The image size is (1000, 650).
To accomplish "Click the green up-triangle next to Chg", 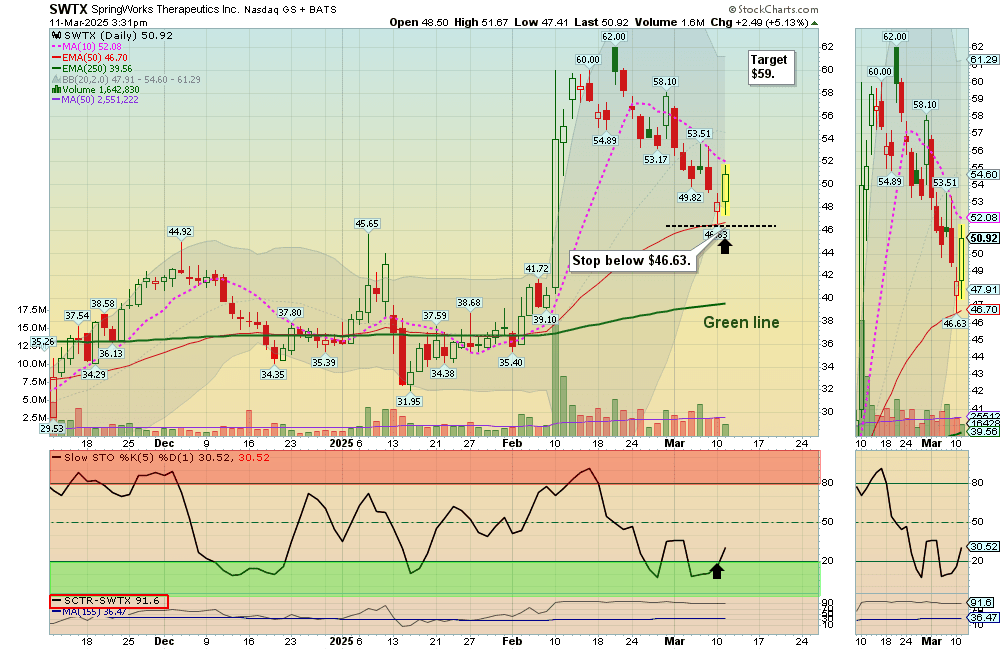I will point(814,23).
